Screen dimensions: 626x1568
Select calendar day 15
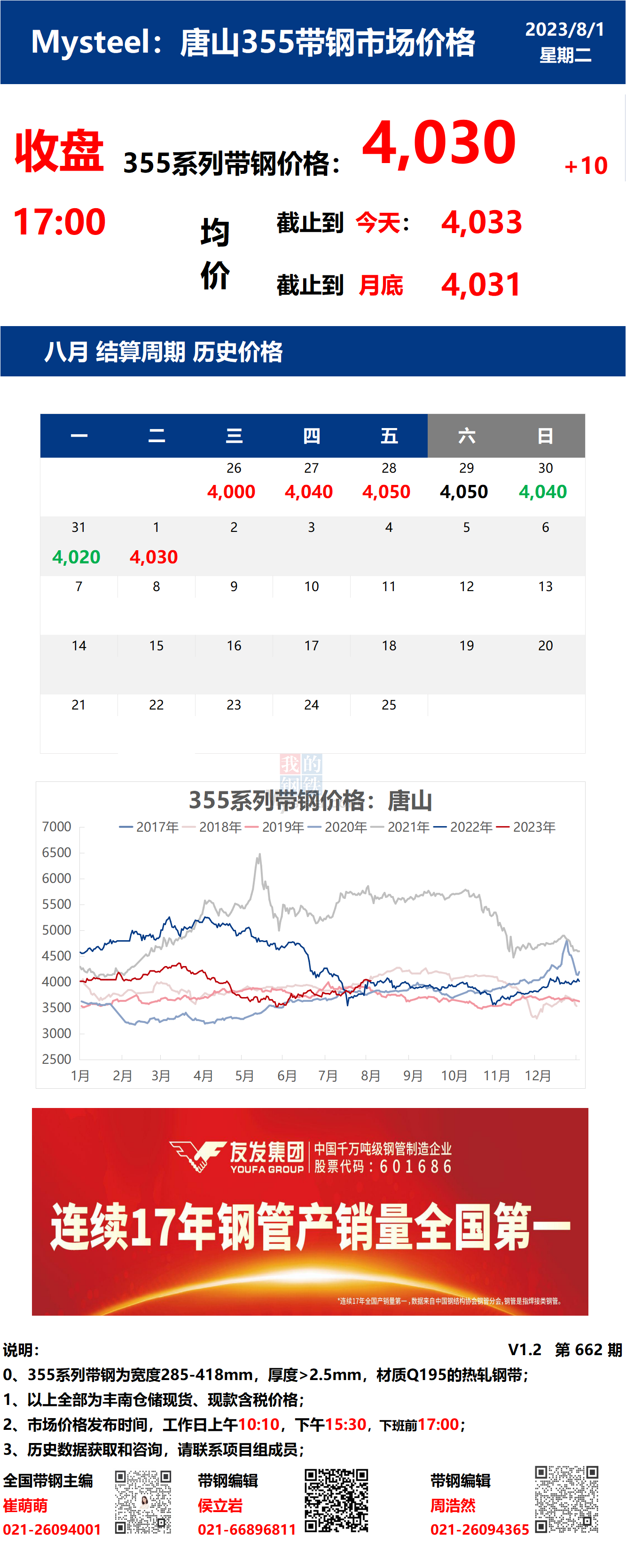pyautogui.click(x=156, y=646)
